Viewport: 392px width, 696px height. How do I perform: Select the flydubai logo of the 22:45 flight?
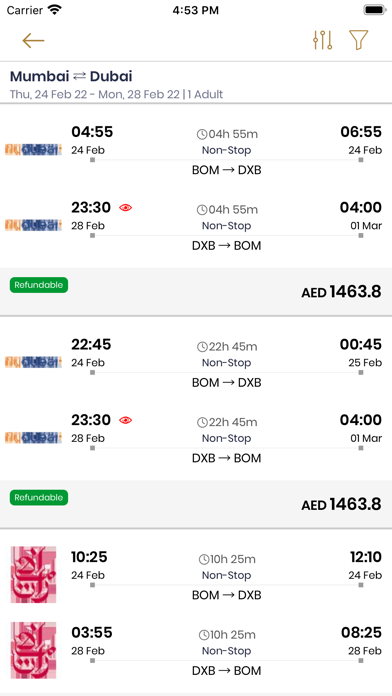click(x=33, y=362)
